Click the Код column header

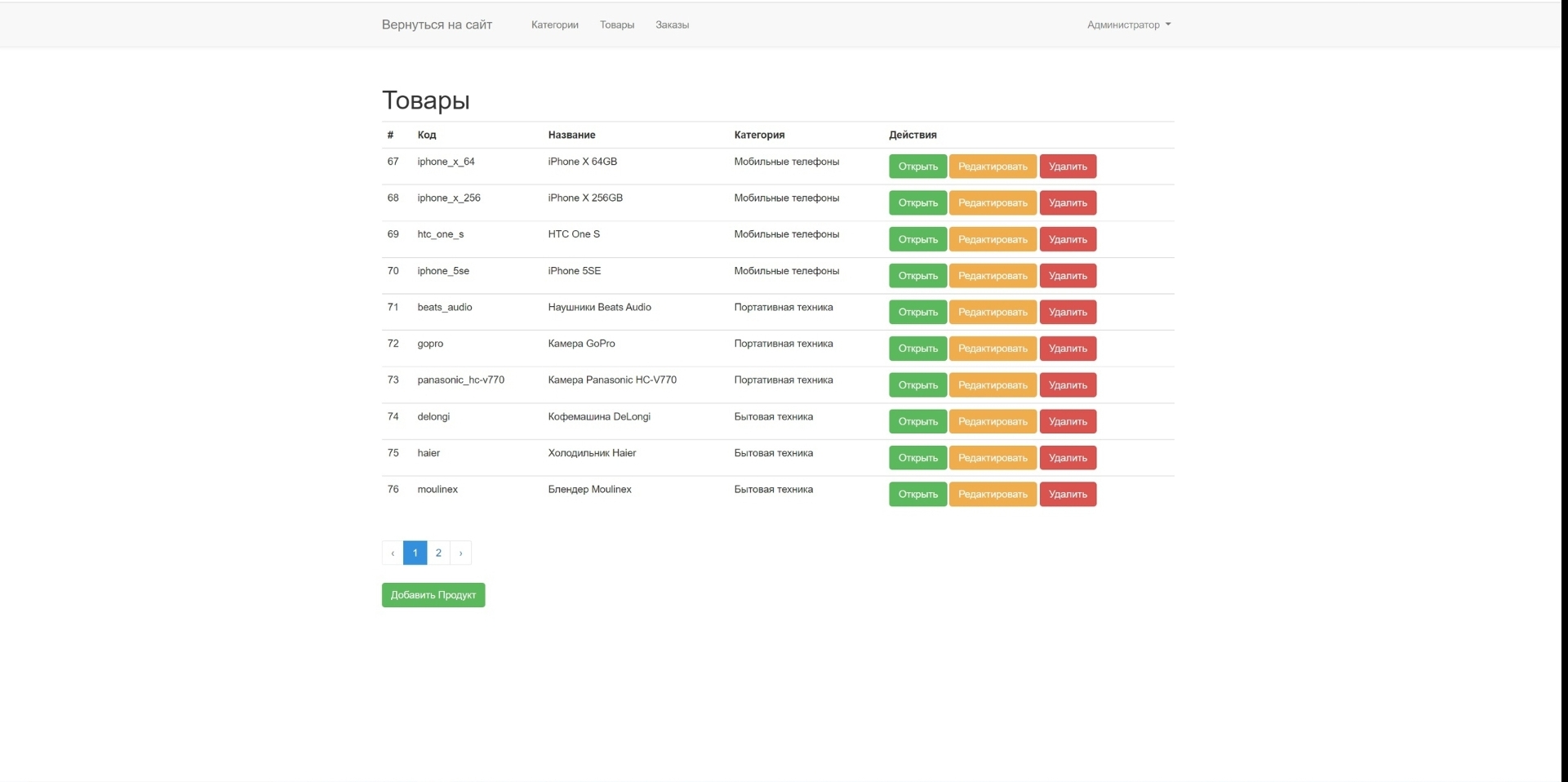click(x=427, y=135)
